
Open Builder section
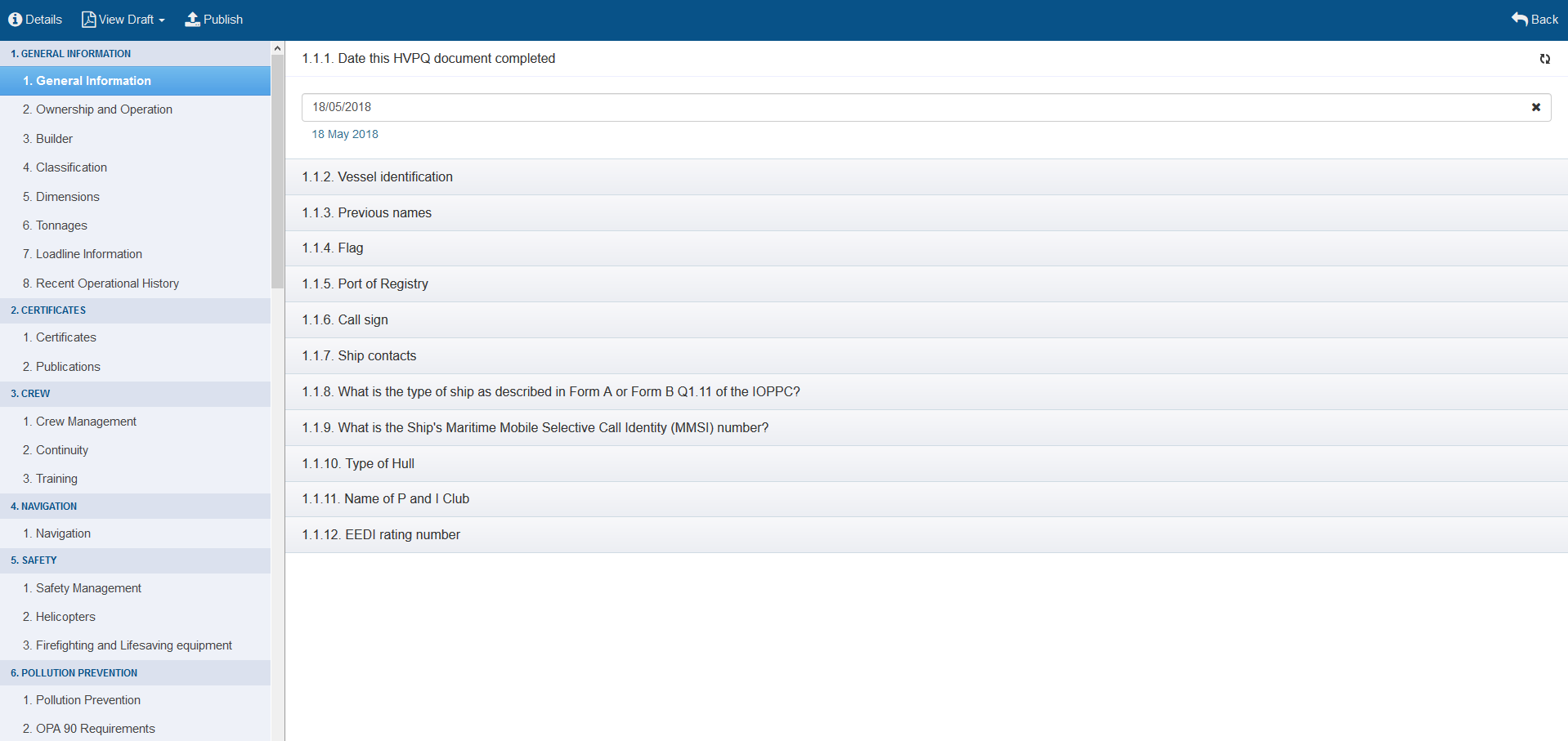point(135,139)
